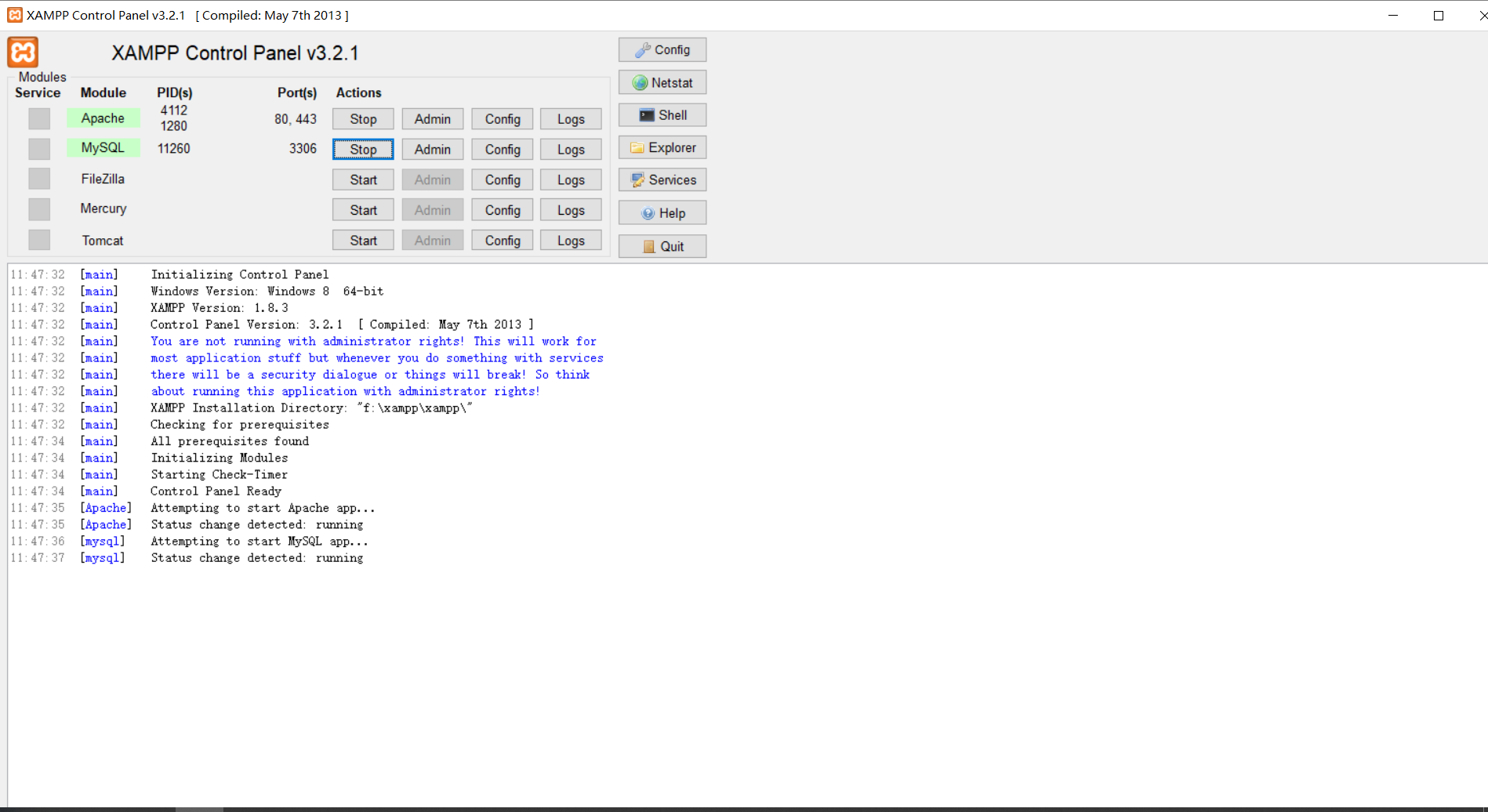Open Tomcat Logs menu
This screenshot has height=812, width=1488.
point(571,241)
